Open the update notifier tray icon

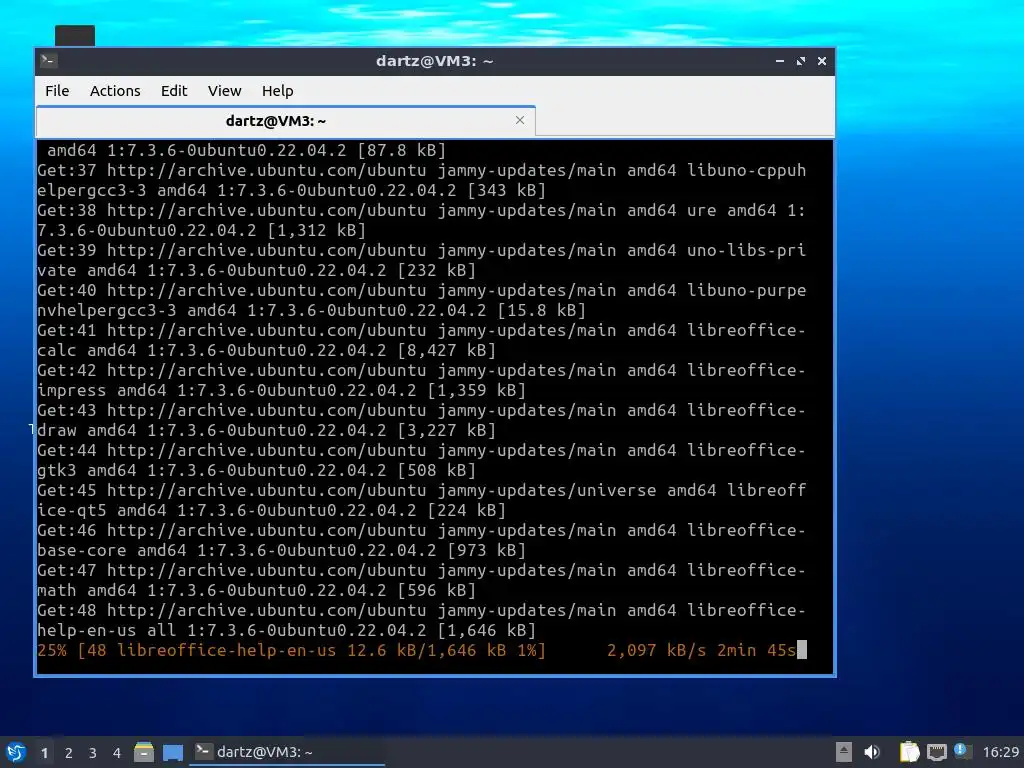pos(962,751)
